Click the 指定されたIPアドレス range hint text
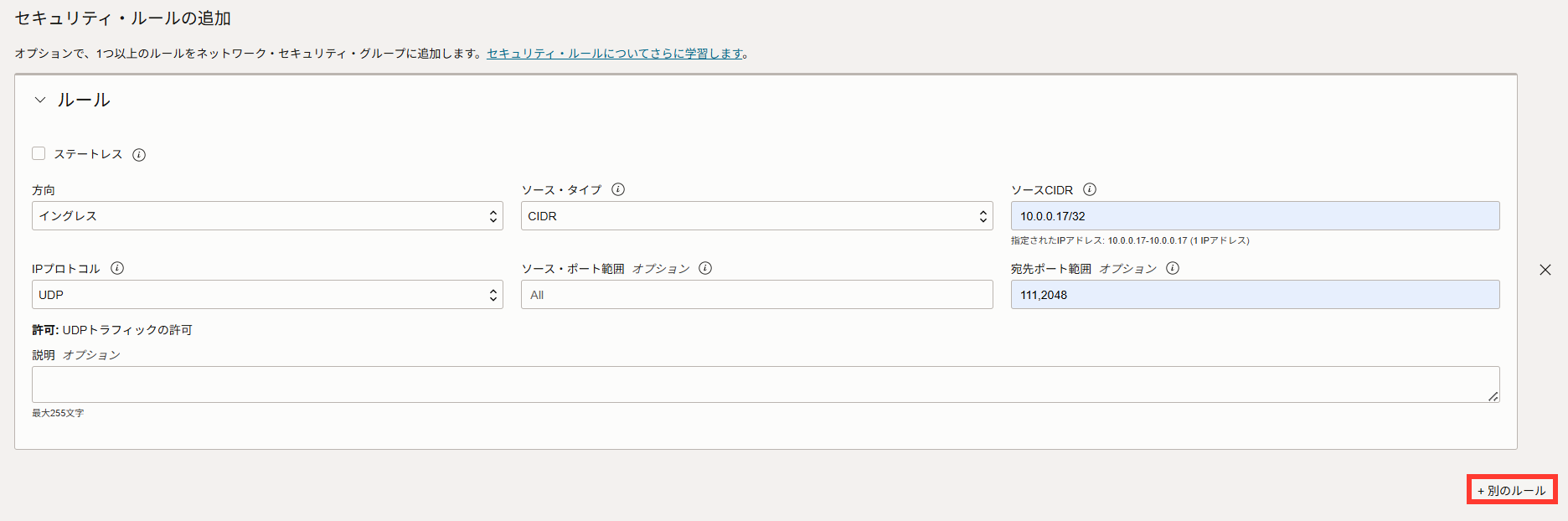The height and width of the screenshot is (521, 1568). point(1130,240)
